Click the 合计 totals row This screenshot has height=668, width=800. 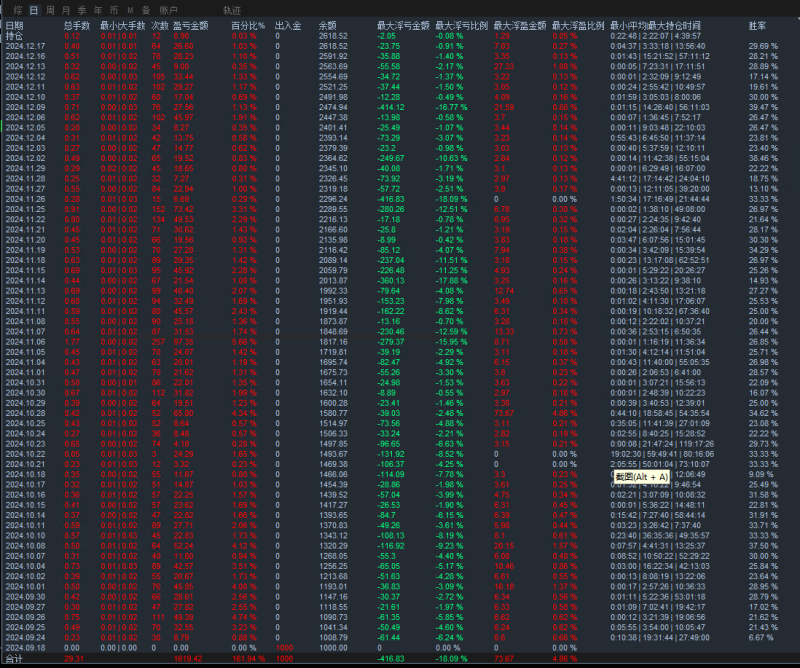(x=14, y=659)
